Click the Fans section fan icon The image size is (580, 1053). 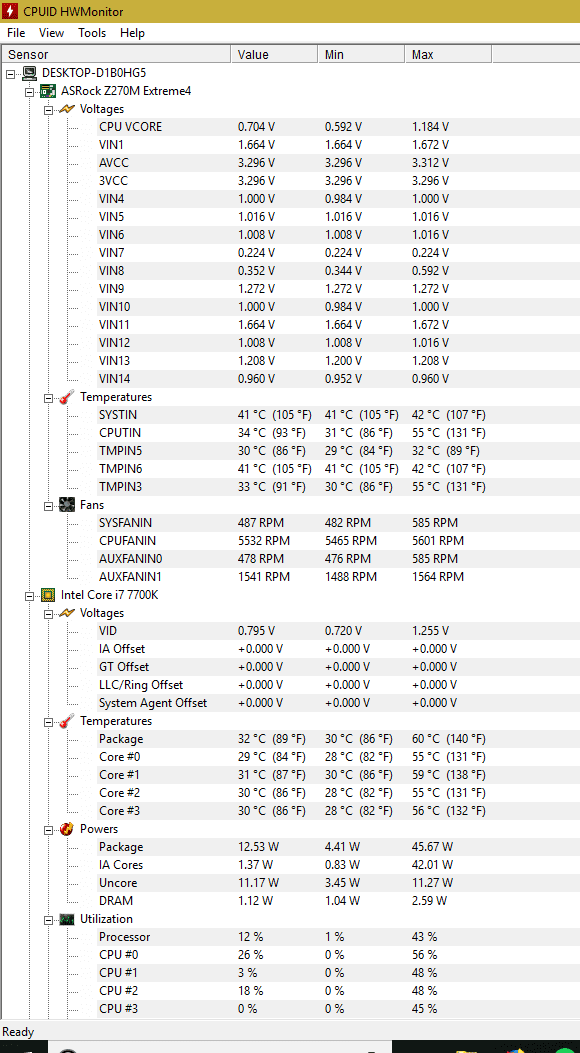pyautogui.click(x=67, y=504)
